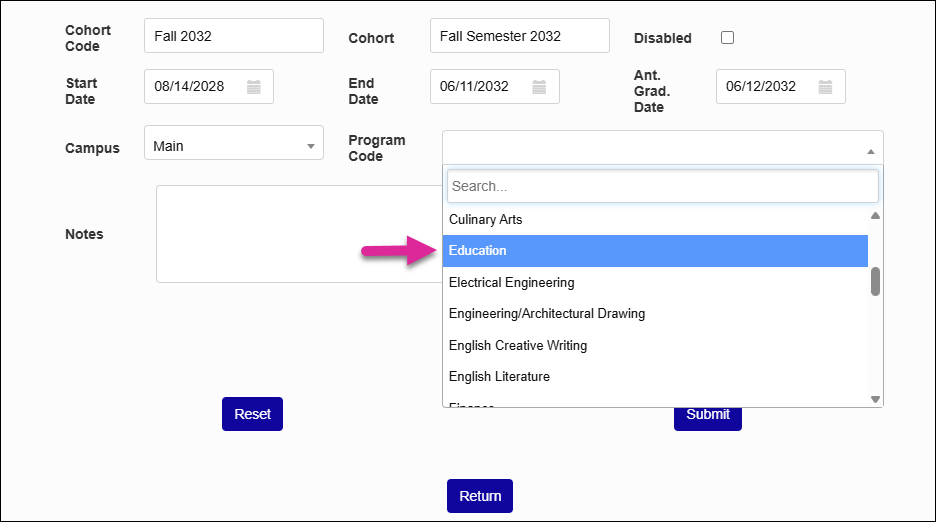
Task: Click the program list scrollbar thumb
Action: [x=875, y=281]
